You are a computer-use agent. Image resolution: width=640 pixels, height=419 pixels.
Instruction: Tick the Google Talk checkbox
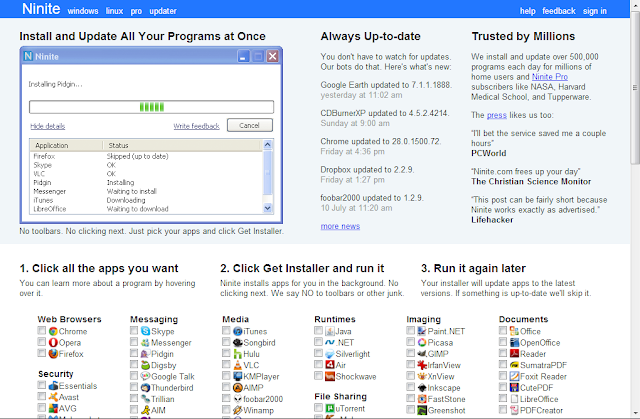[x=134, y=375]
